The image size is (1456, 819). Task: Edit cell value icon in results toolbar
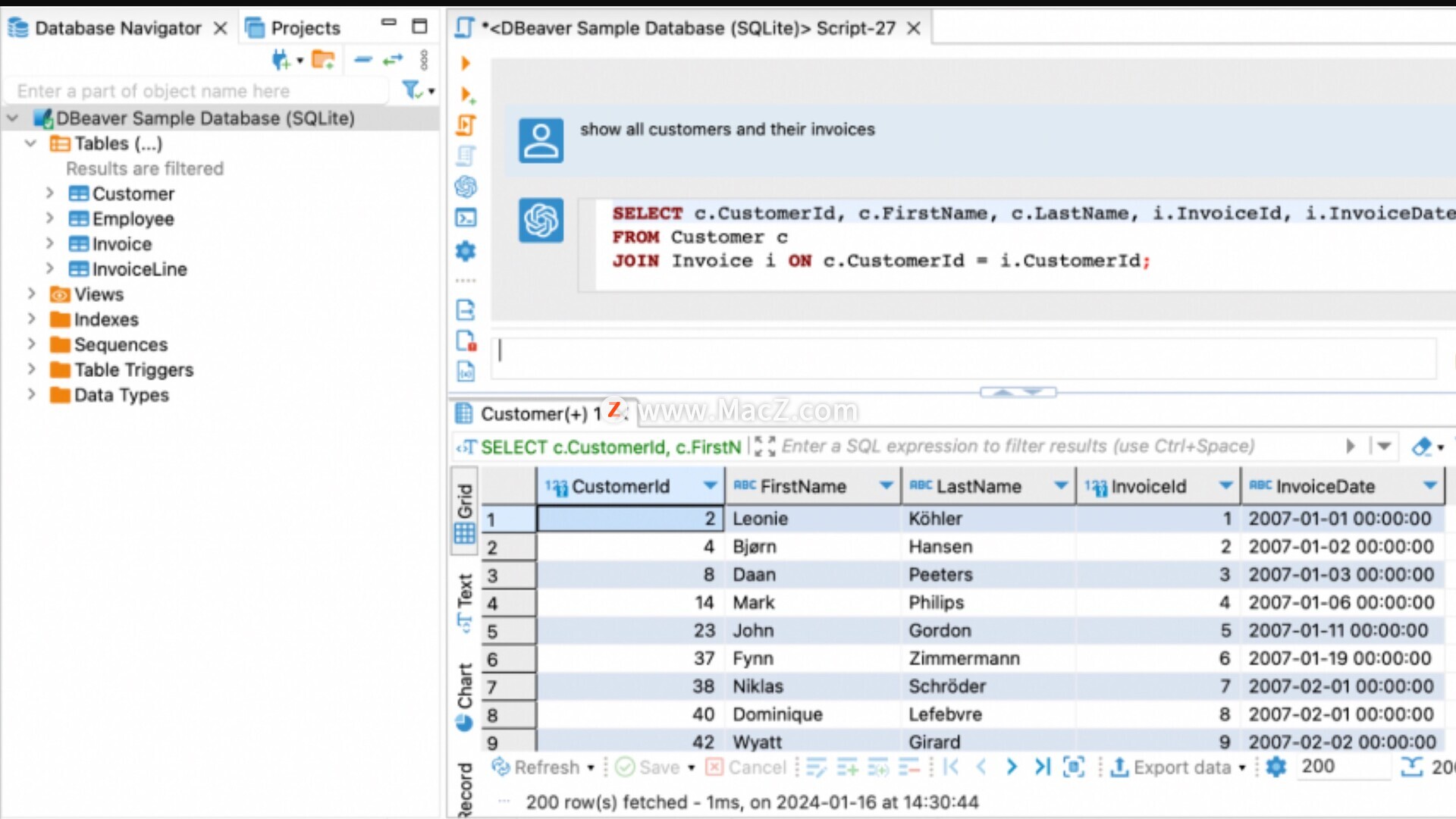coord(817,767)
